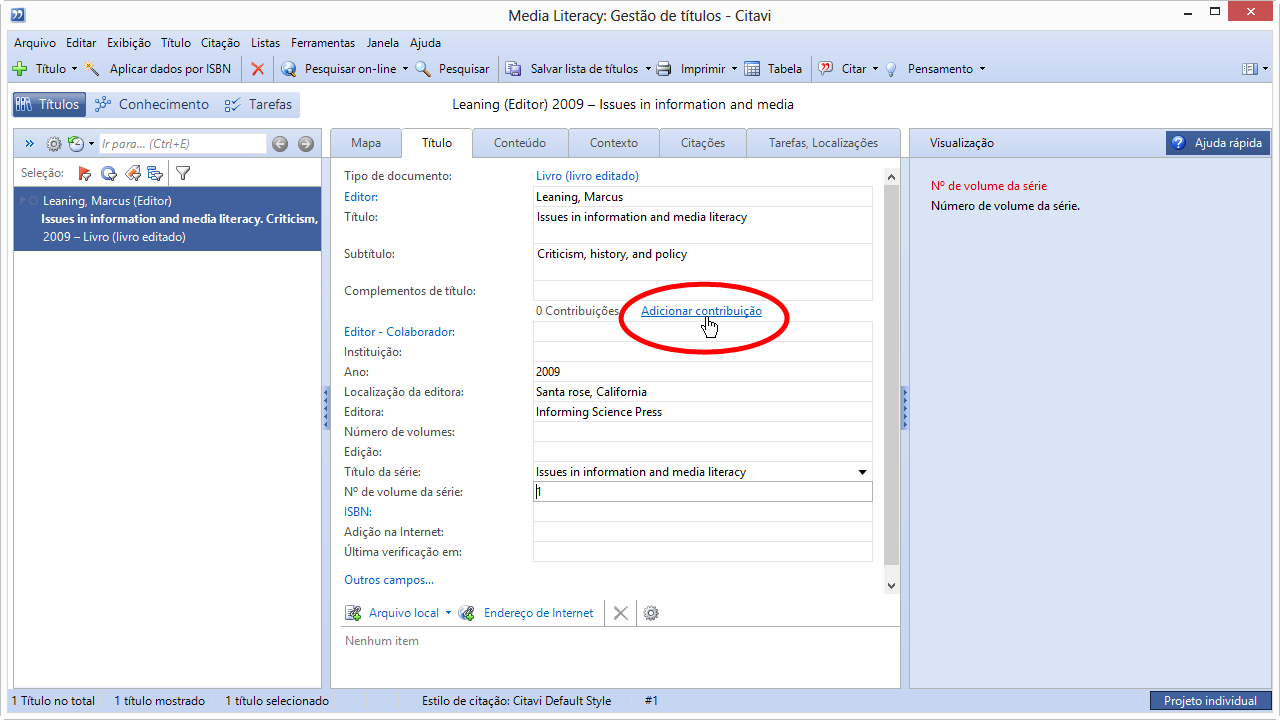
Task: Open Tabela view via its grid icon
Action: pyautogui.click(x=752, y=69)
